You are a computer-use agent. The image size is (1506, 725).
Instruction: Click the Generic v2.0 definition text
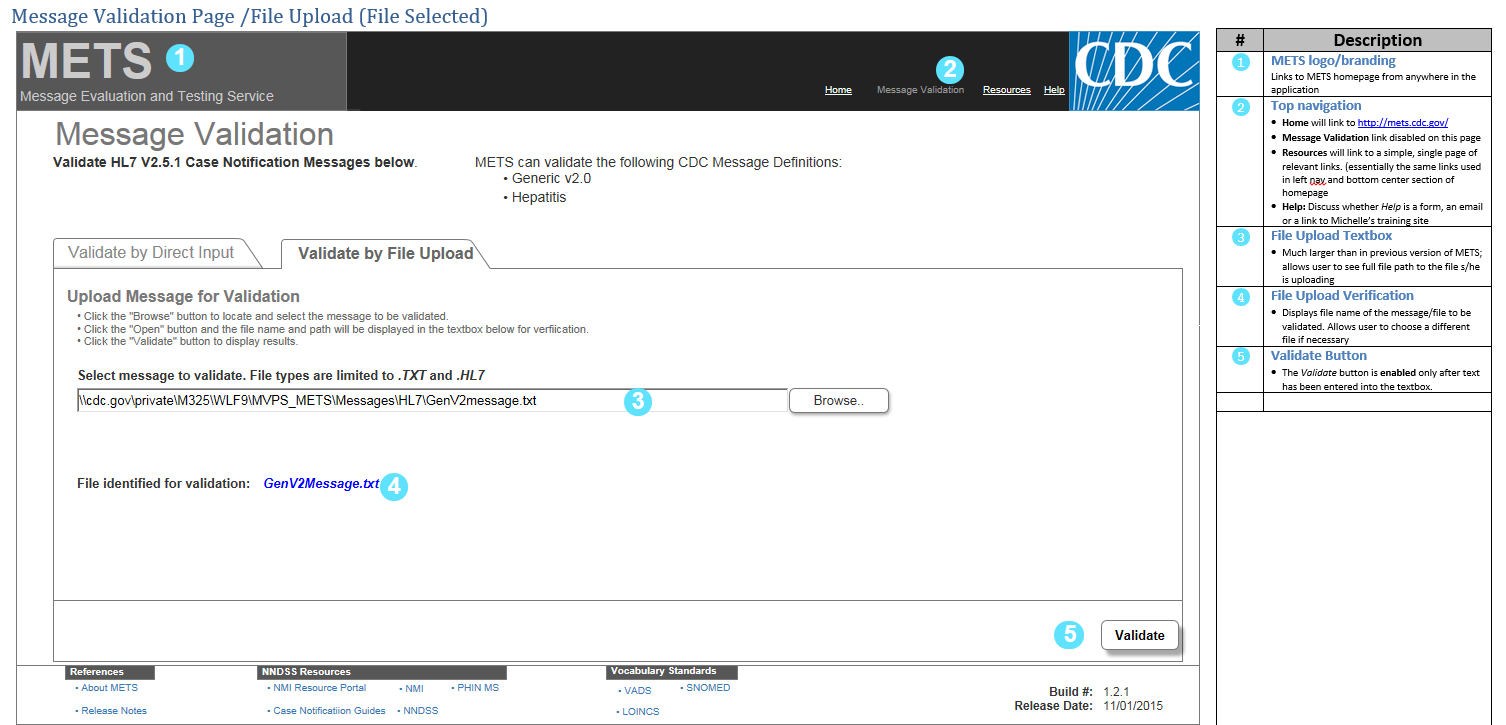[551, 179]
